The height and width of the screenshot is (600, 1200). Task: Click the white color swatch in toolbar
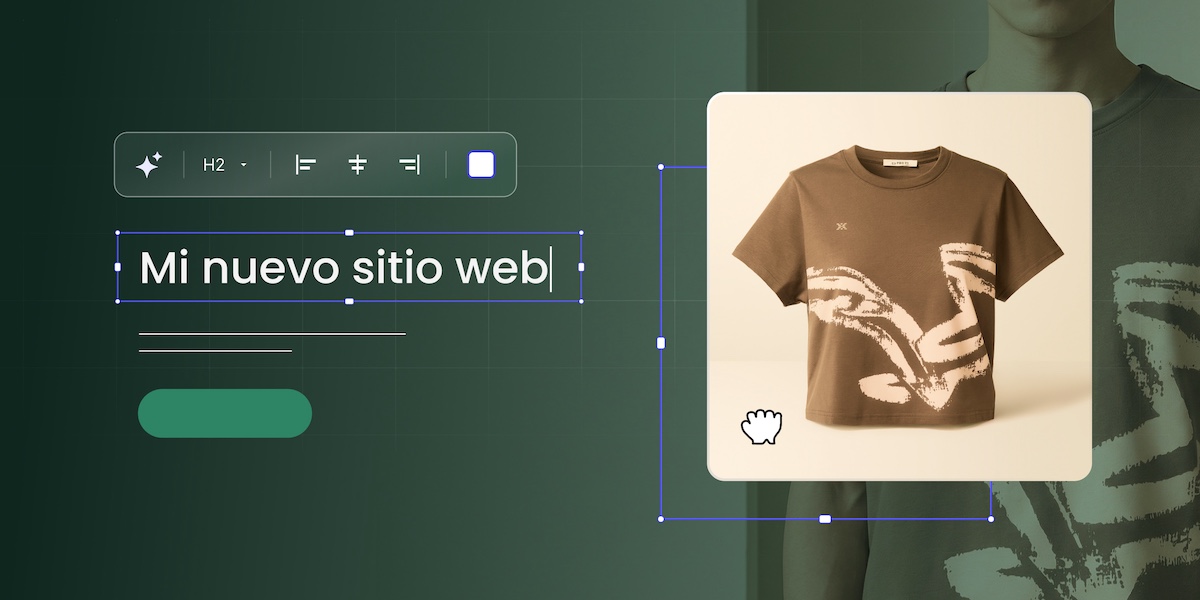pyautogui.click(x=480, y=163)
